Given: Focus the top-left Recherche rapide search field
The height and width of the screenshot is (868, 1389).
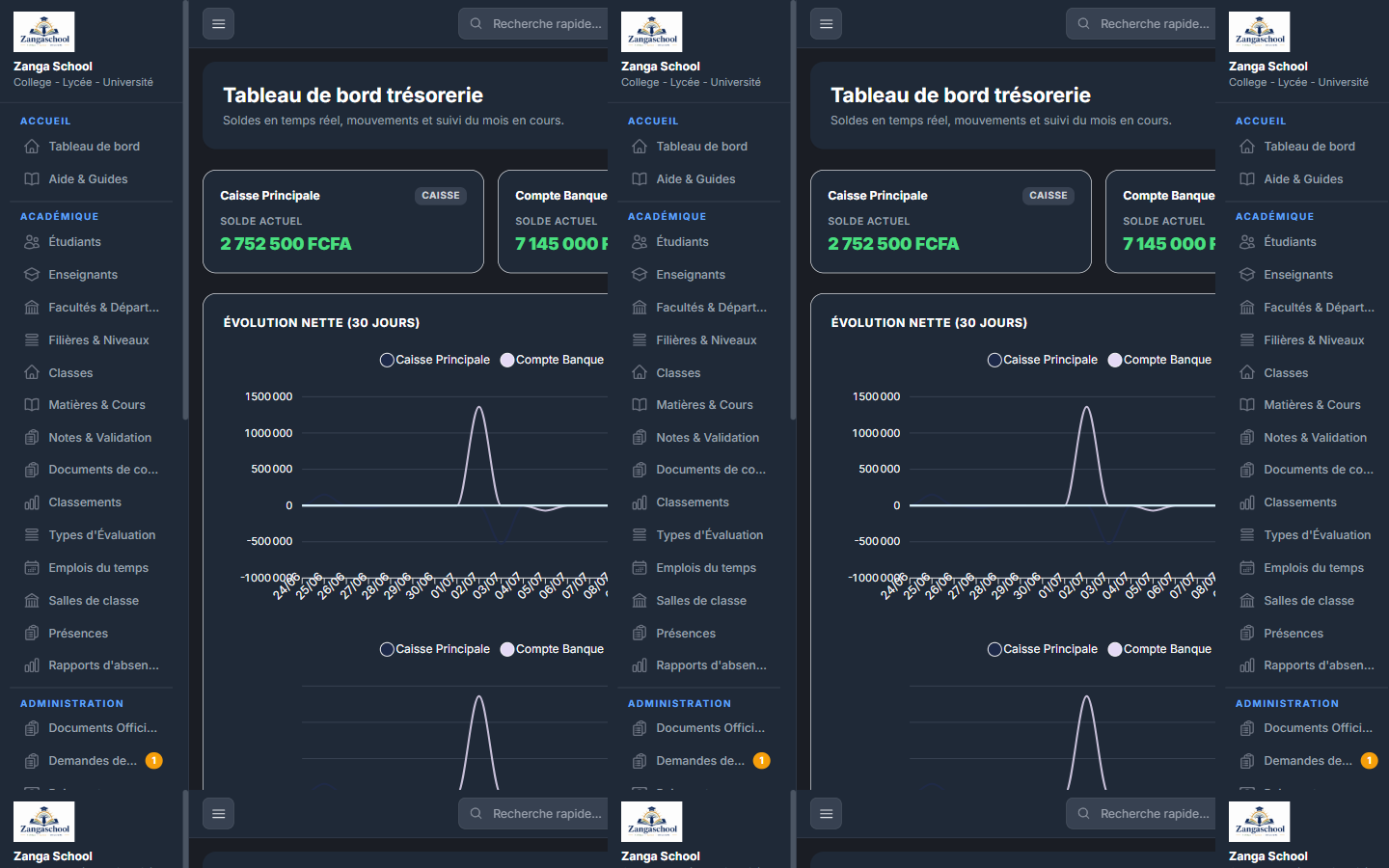Looking at the screenshot, I should click(533, 24).
